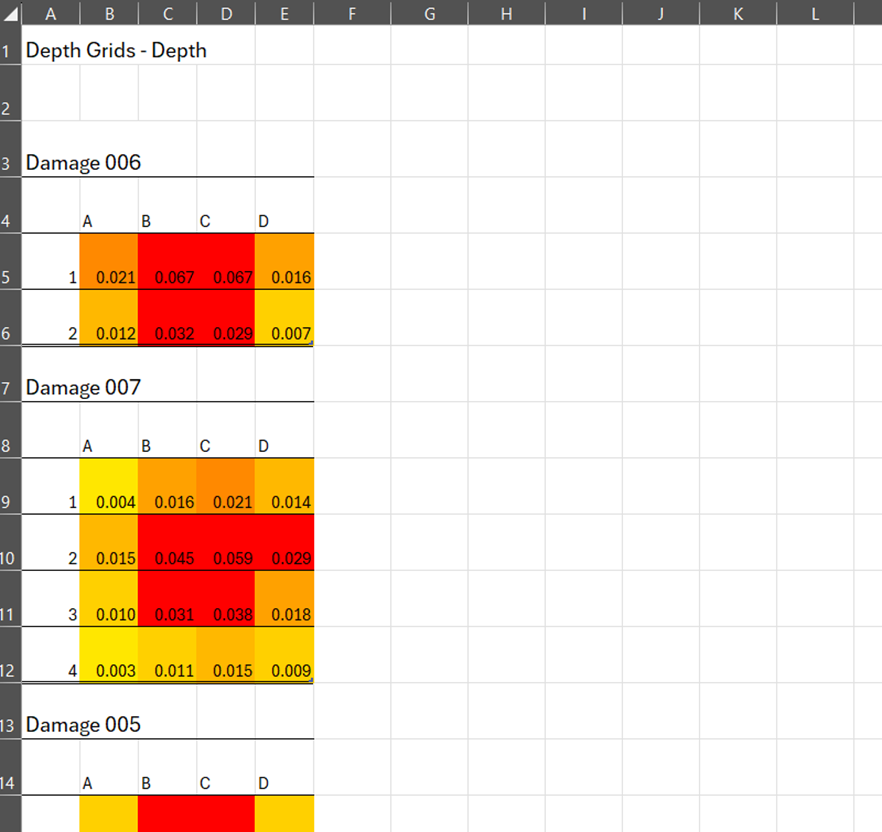
Task: Select column E header
Action: coord(285,12)
